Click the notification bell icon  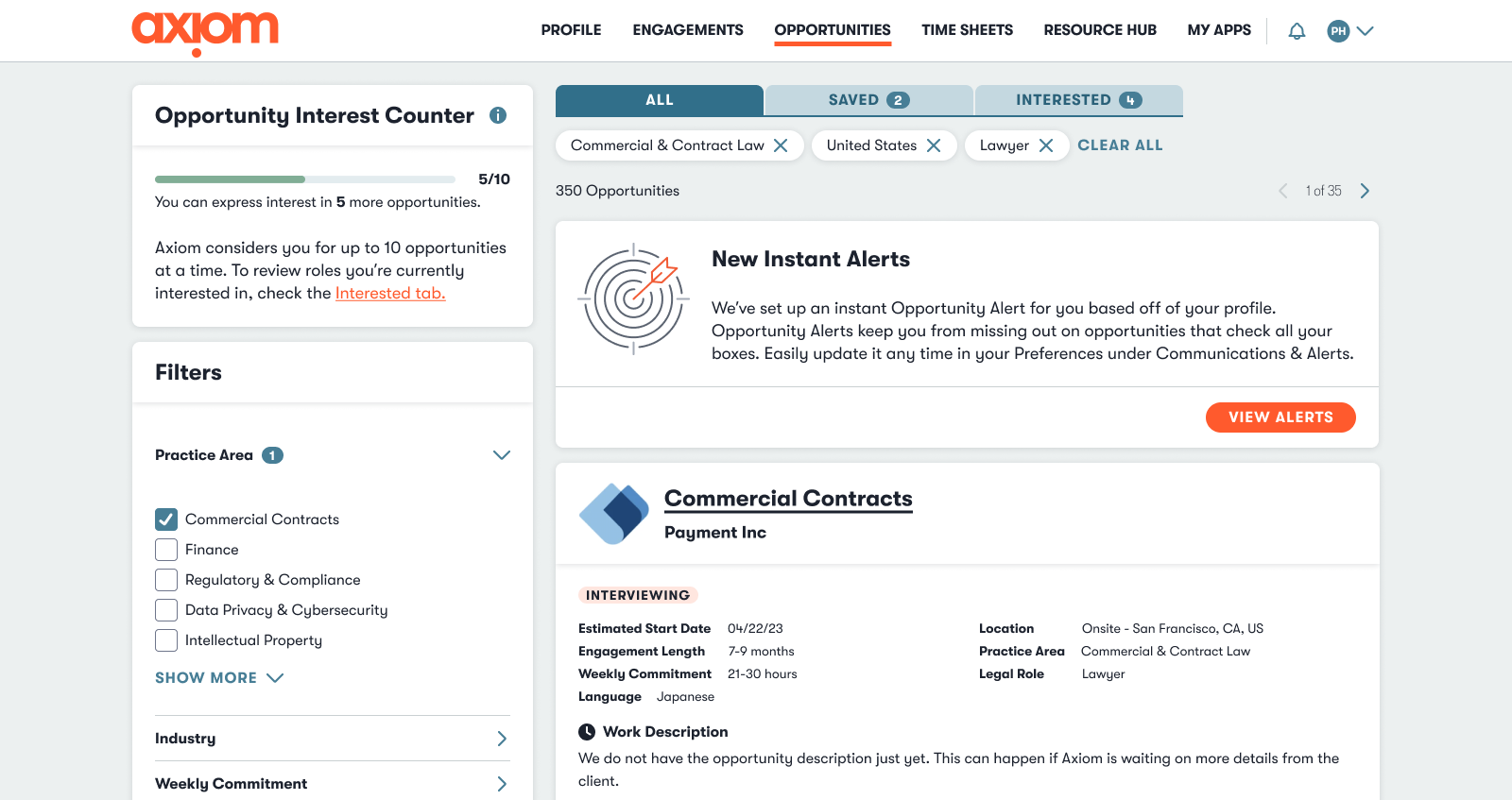(x=1297, y=31)
